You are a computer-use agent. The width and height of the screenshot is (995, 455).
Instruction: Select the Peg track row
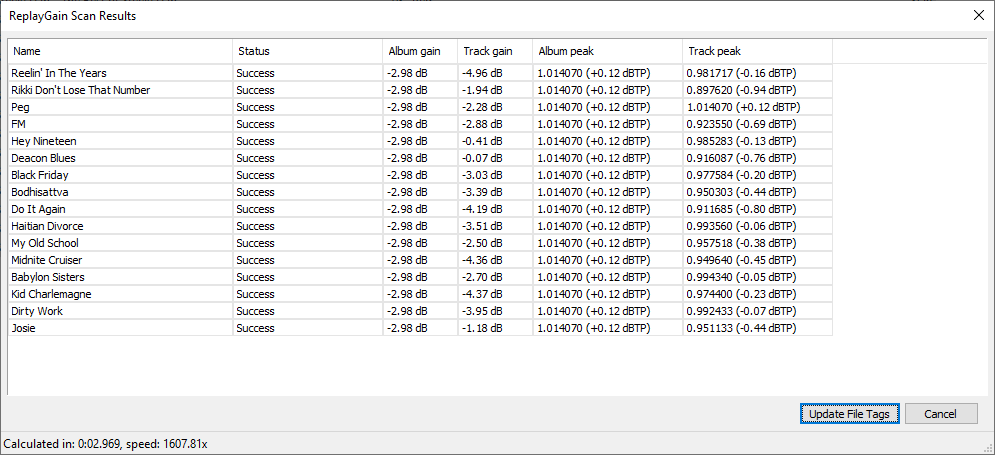point(420,107)
